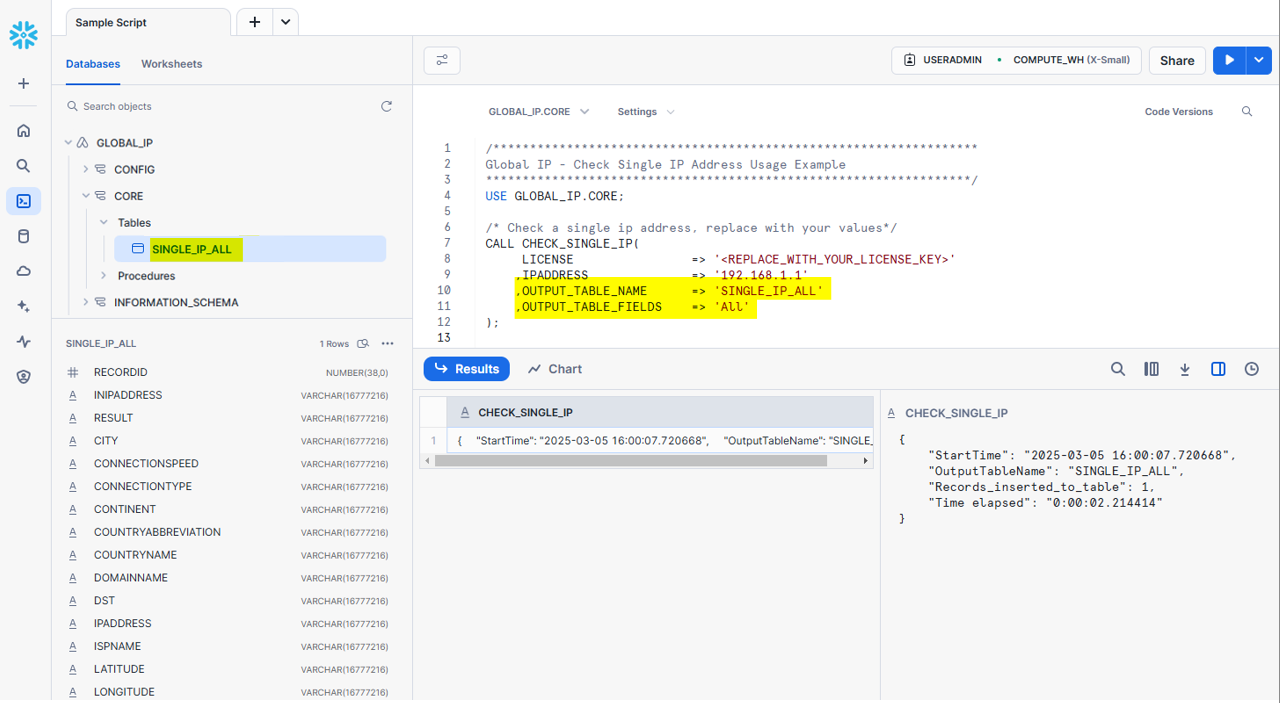1280x703 pixels.
Task: Open the Home icon in sidebar
Action: 23,131
